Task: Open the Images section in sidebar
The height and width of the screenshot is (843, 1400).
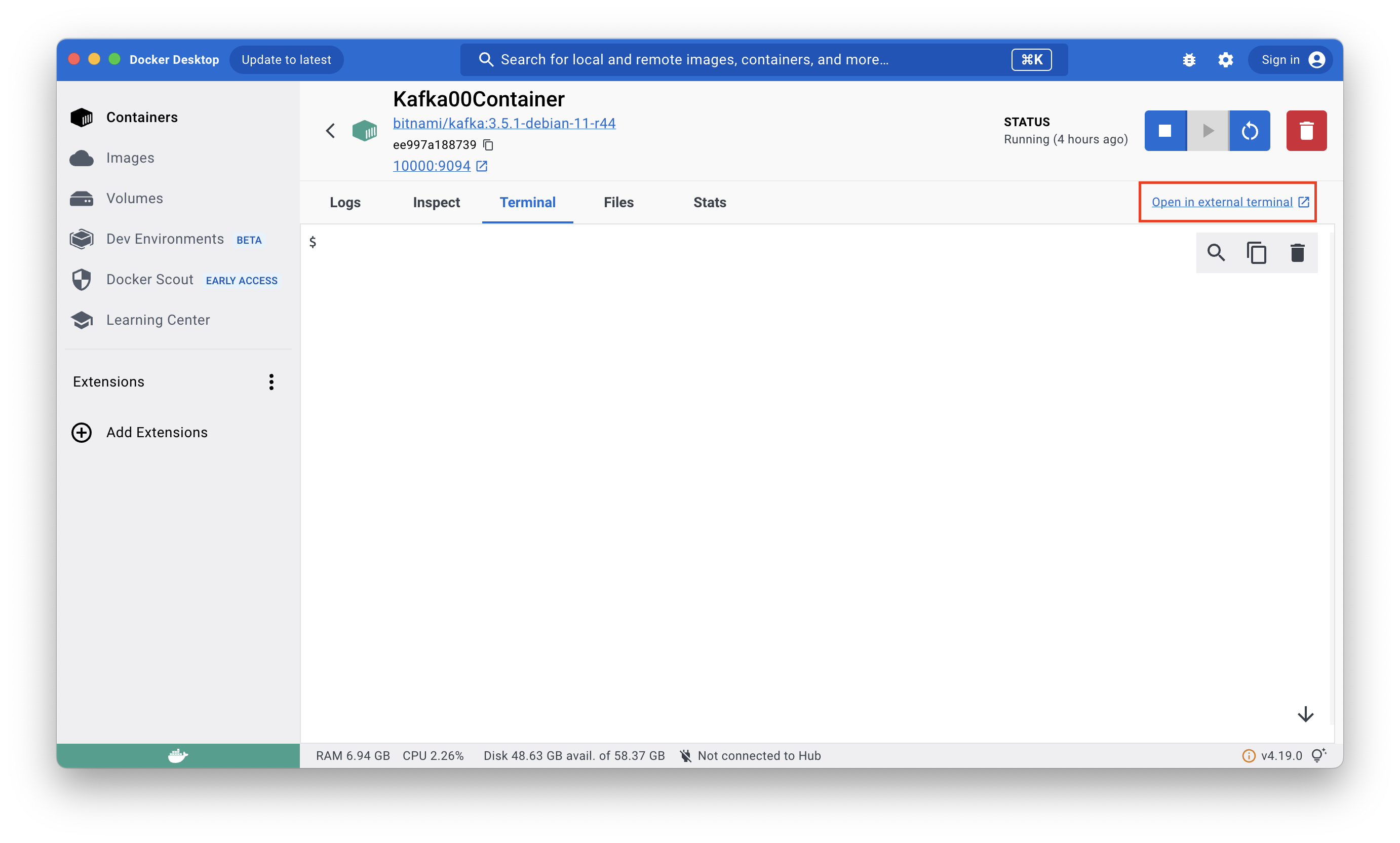Action: (x=130, y=158)
